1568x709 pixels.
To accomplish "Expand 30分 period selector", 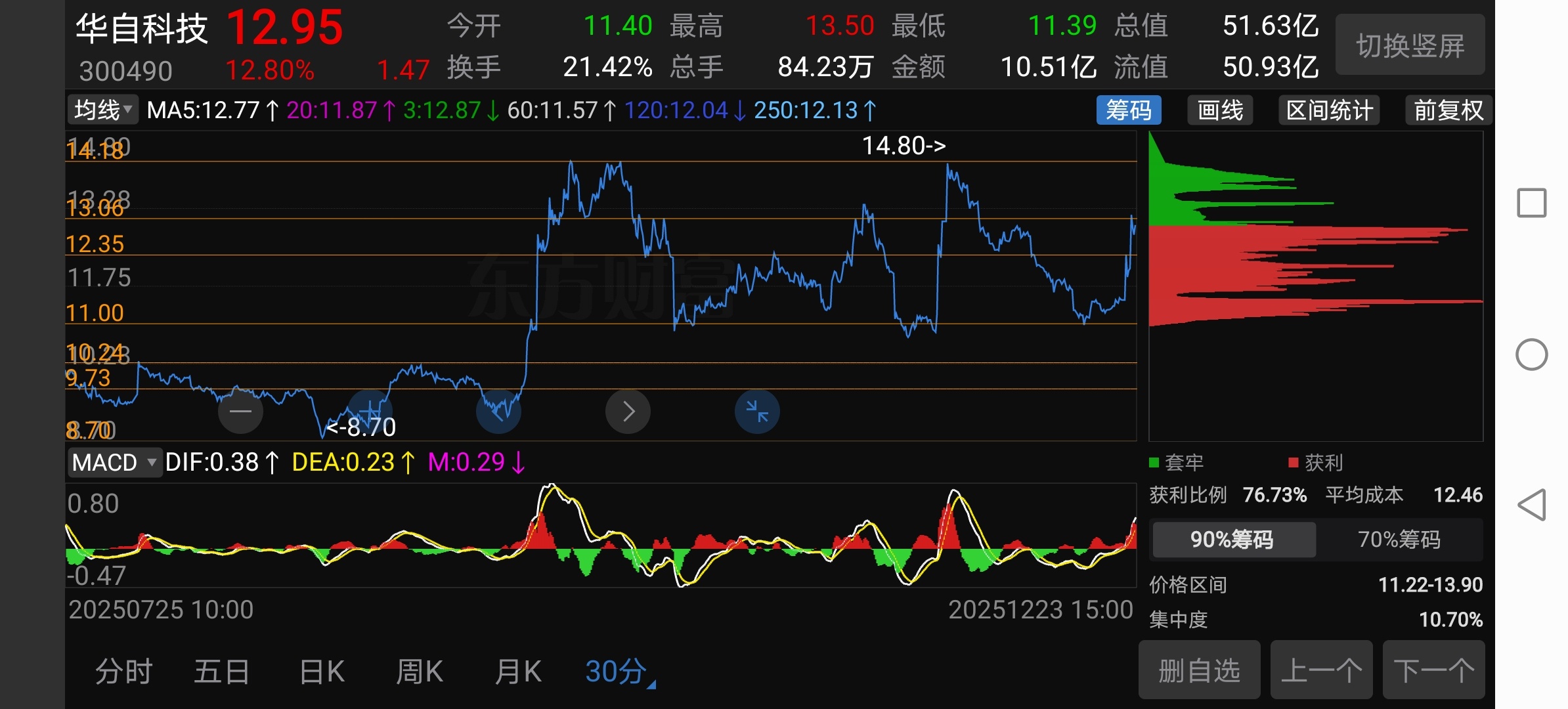I will coord(619,672).
